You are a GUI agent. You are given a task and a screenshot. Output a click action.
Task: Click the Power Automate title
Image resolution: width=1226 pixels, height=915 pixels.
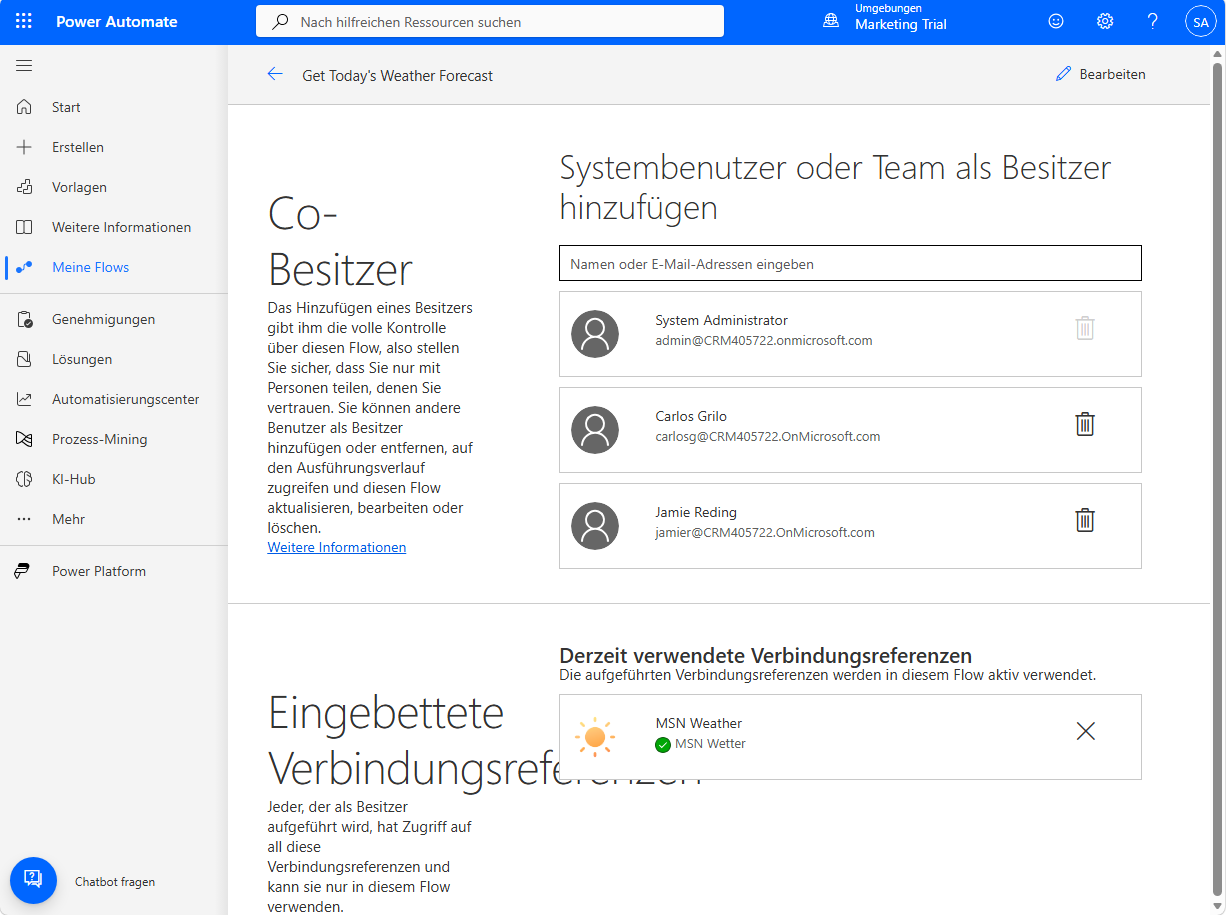[x=117, y=21]
